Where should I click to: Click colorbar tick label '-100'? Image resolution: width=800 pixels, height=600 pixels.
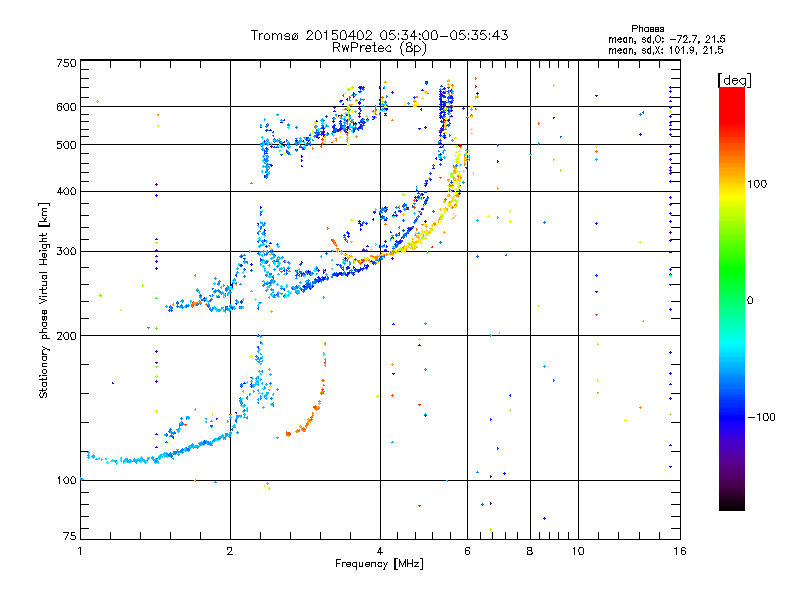(x=761, y=417)
